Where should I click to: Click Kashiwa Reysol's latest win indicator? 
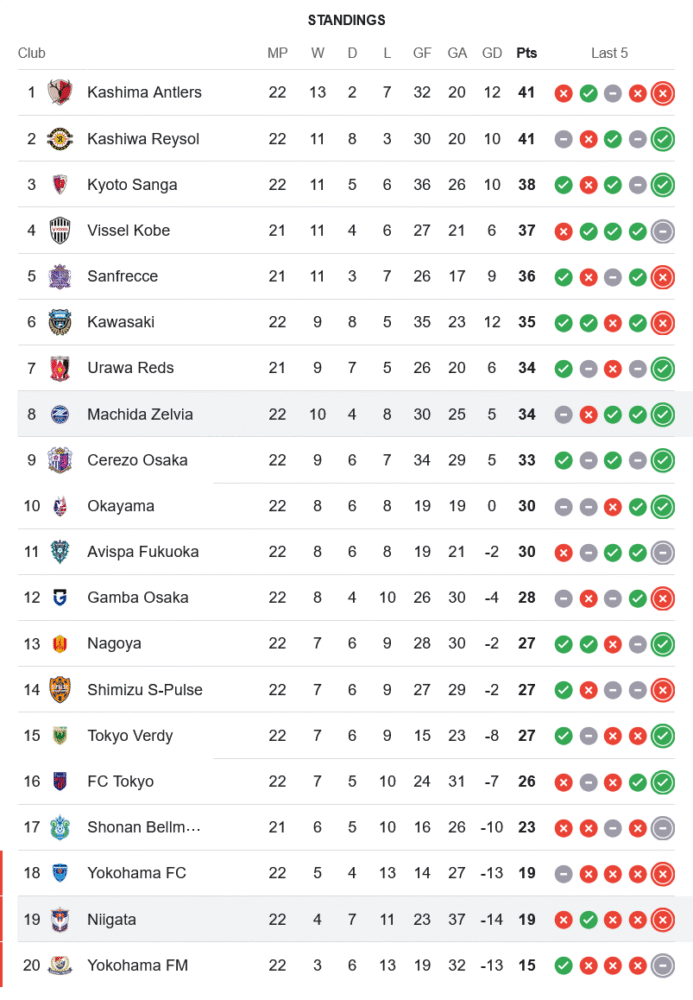tap(663, 139)
